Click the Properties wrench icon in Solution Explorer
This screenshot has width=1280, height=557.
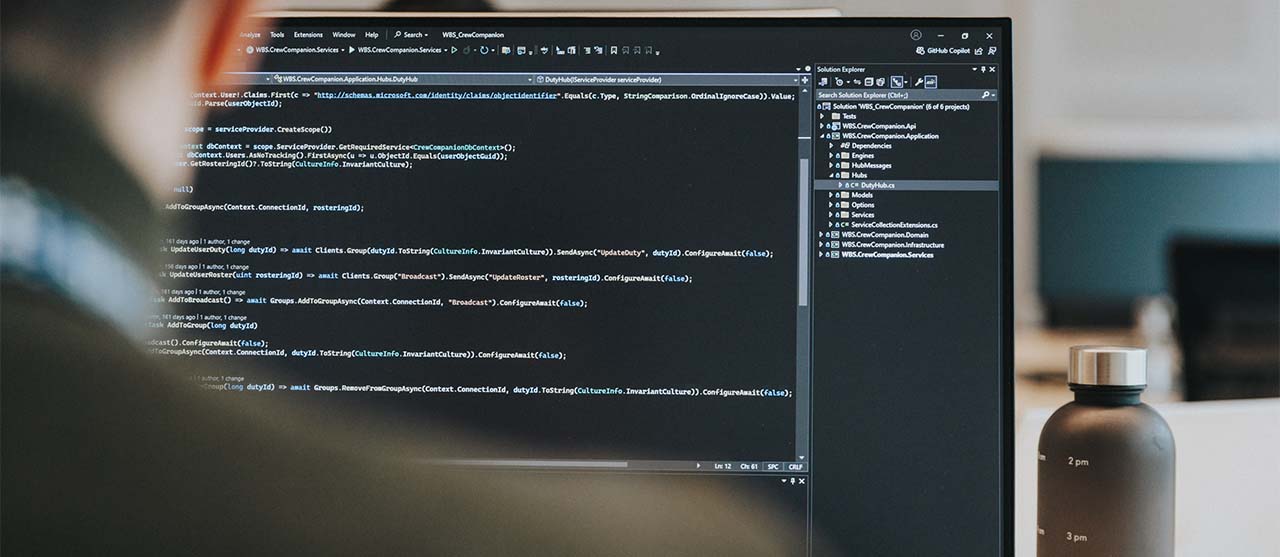click(918, 82)
